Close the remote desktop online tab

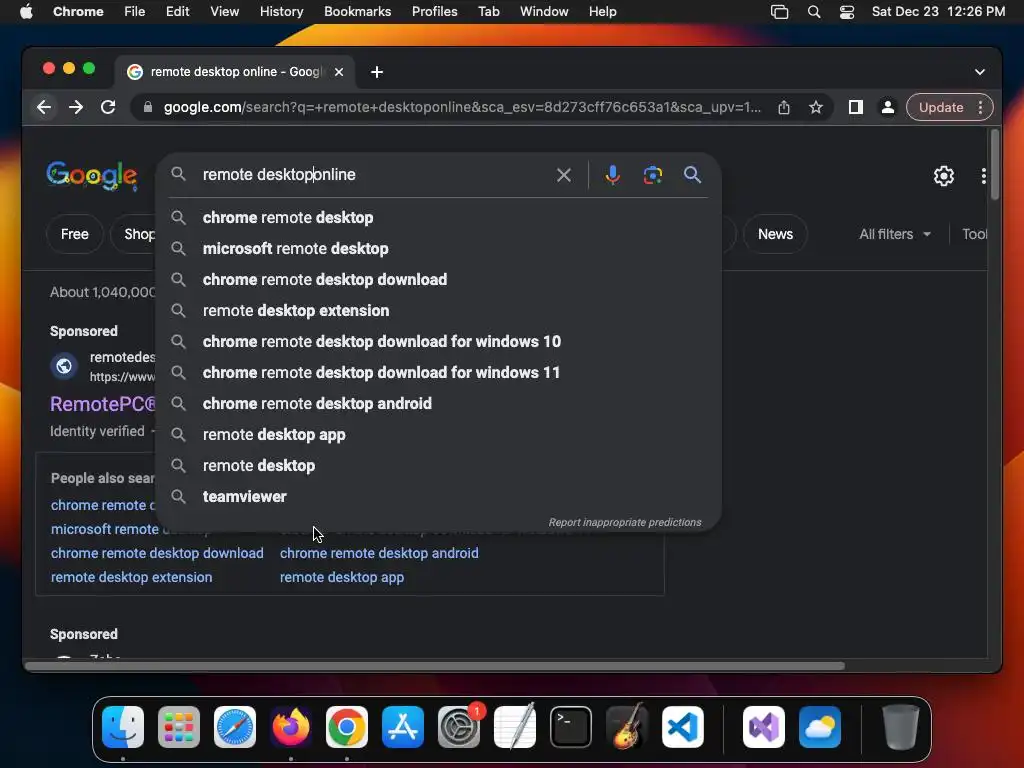339,72
